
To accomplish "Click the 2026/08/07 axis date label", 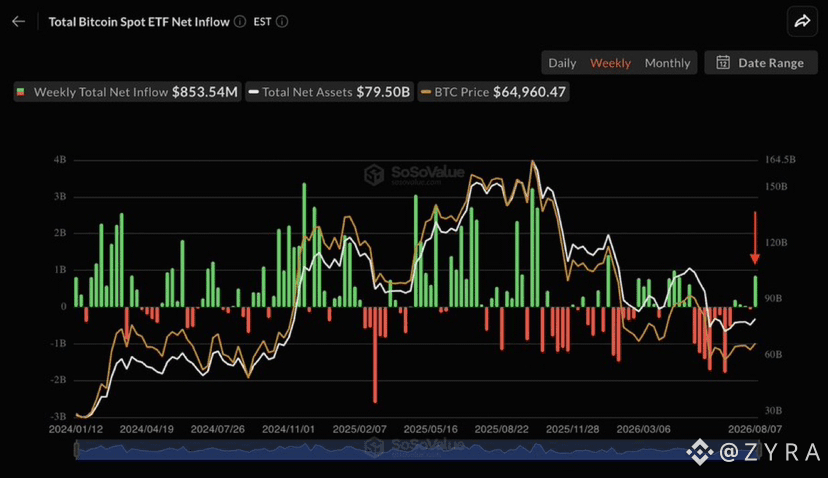I will click(755, 429).
